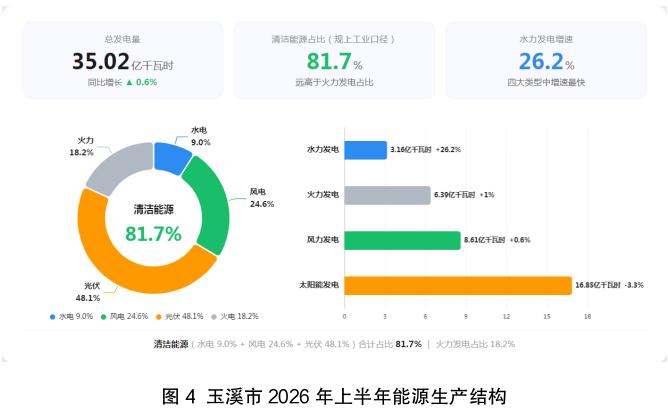The height and width of the screenshot is (417, 668).
Task: Click the 6 tick on the x-axis
Action: (425, 317)
